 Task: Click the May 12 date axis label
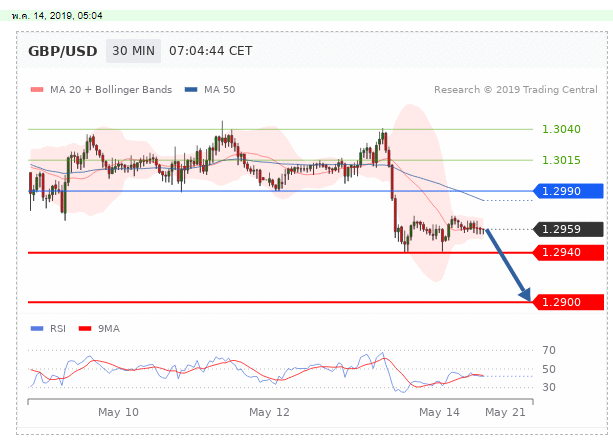(x=269, y=412)
